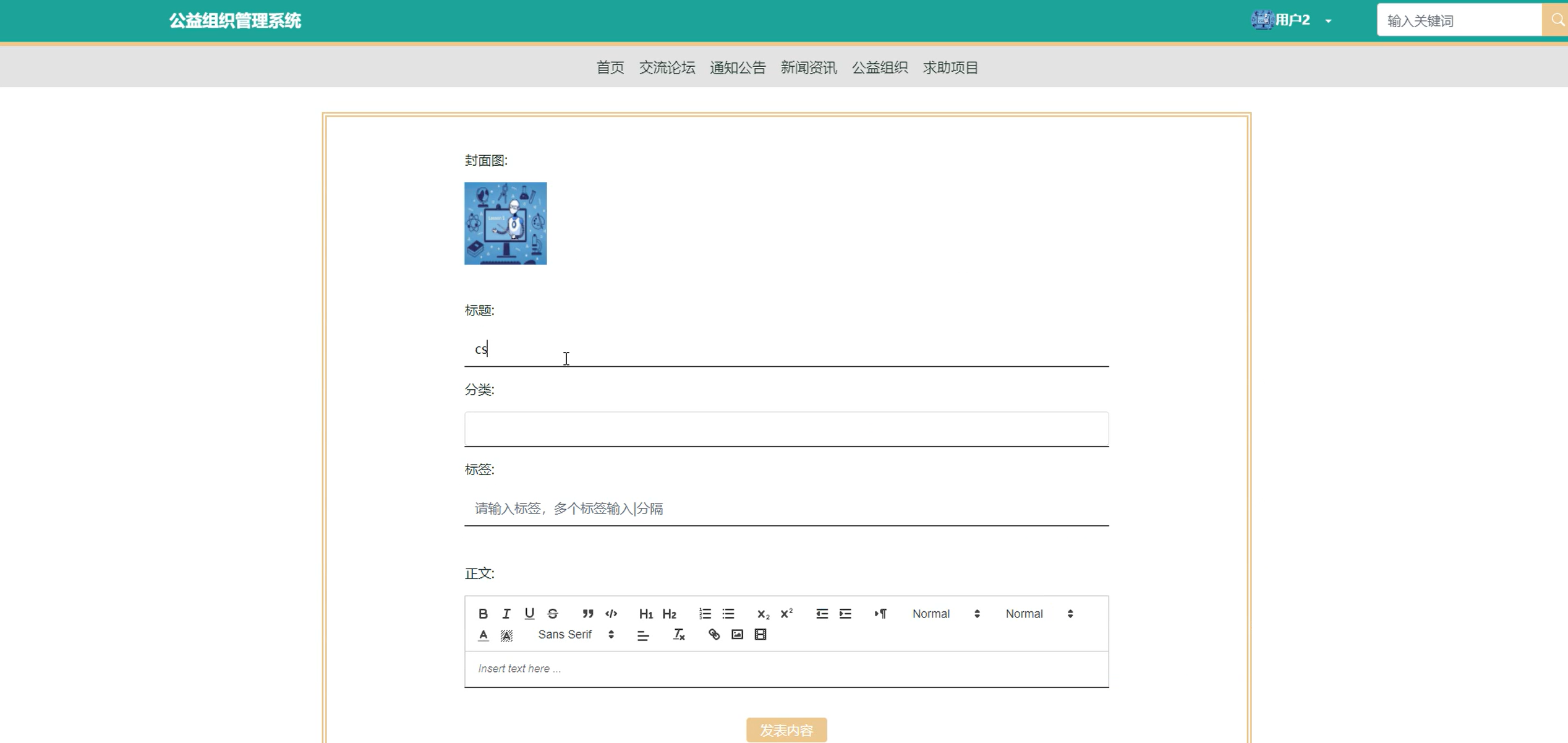Toggle bold formatting in editor toolbar
1568x743 pixels.
pyautogui.click(x=483, y=614)
